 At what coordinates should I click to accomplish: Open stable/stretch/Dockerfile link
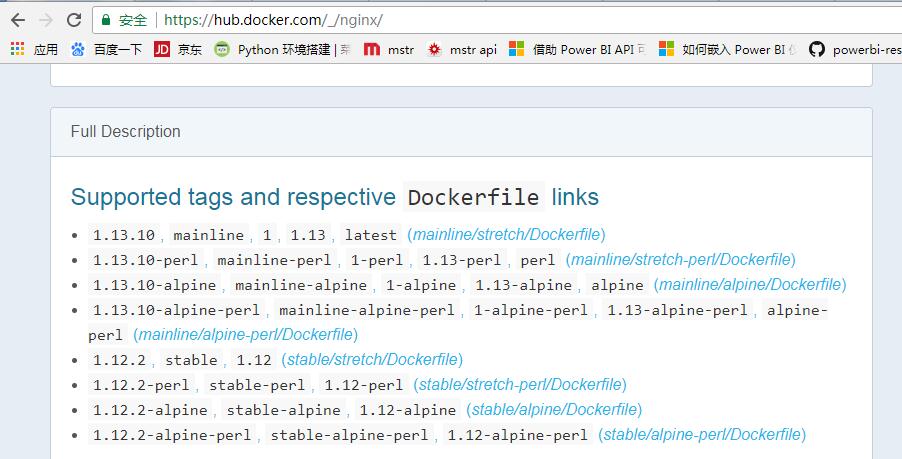pos(372,360)
